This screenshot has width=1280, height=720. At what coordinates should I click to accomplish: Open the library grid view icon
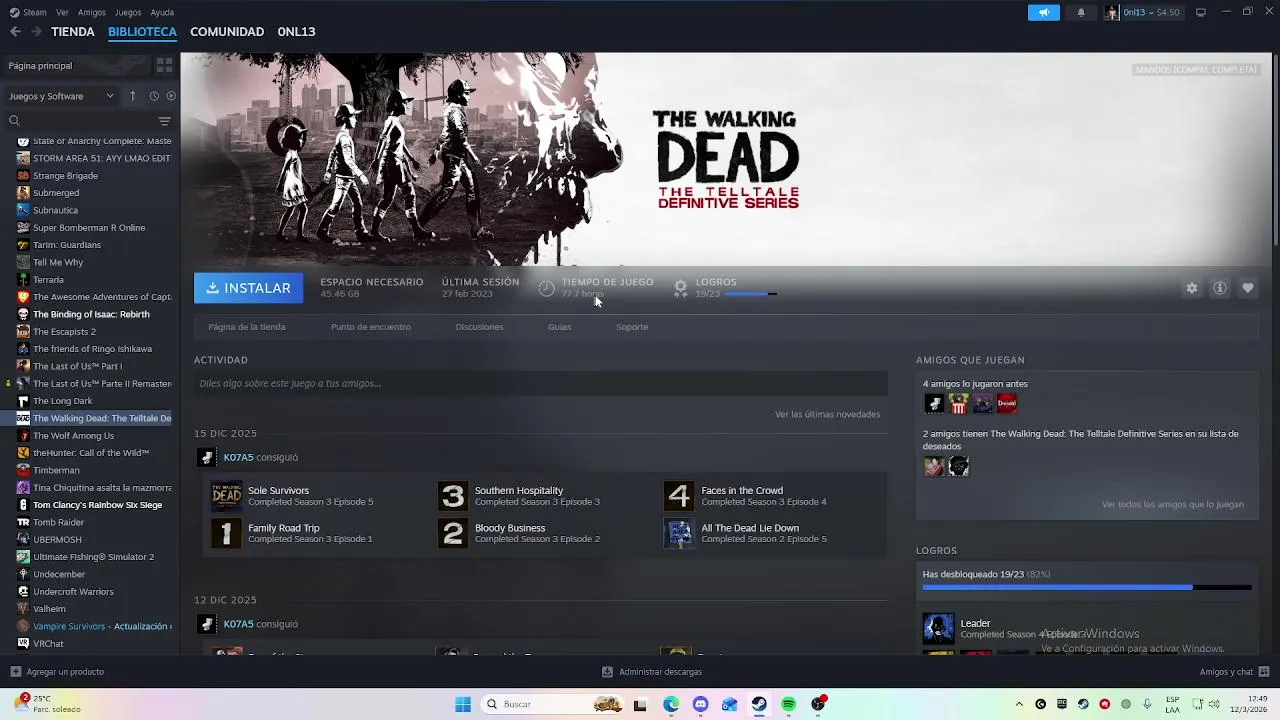pos(164,65)
